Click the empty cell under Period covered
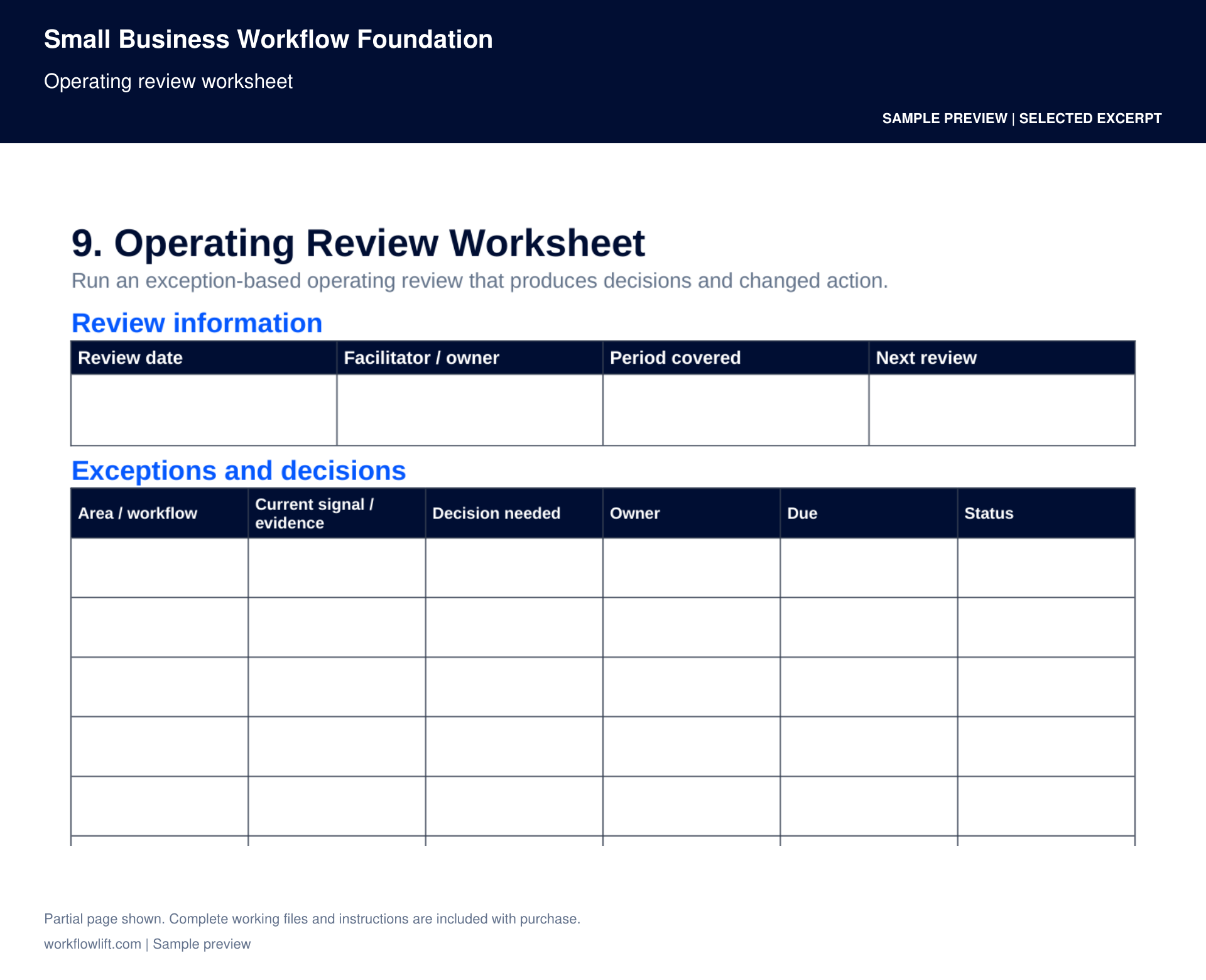Image resolution: width=1206 pixels, height=980 pixels. click(x=736, y=410)
